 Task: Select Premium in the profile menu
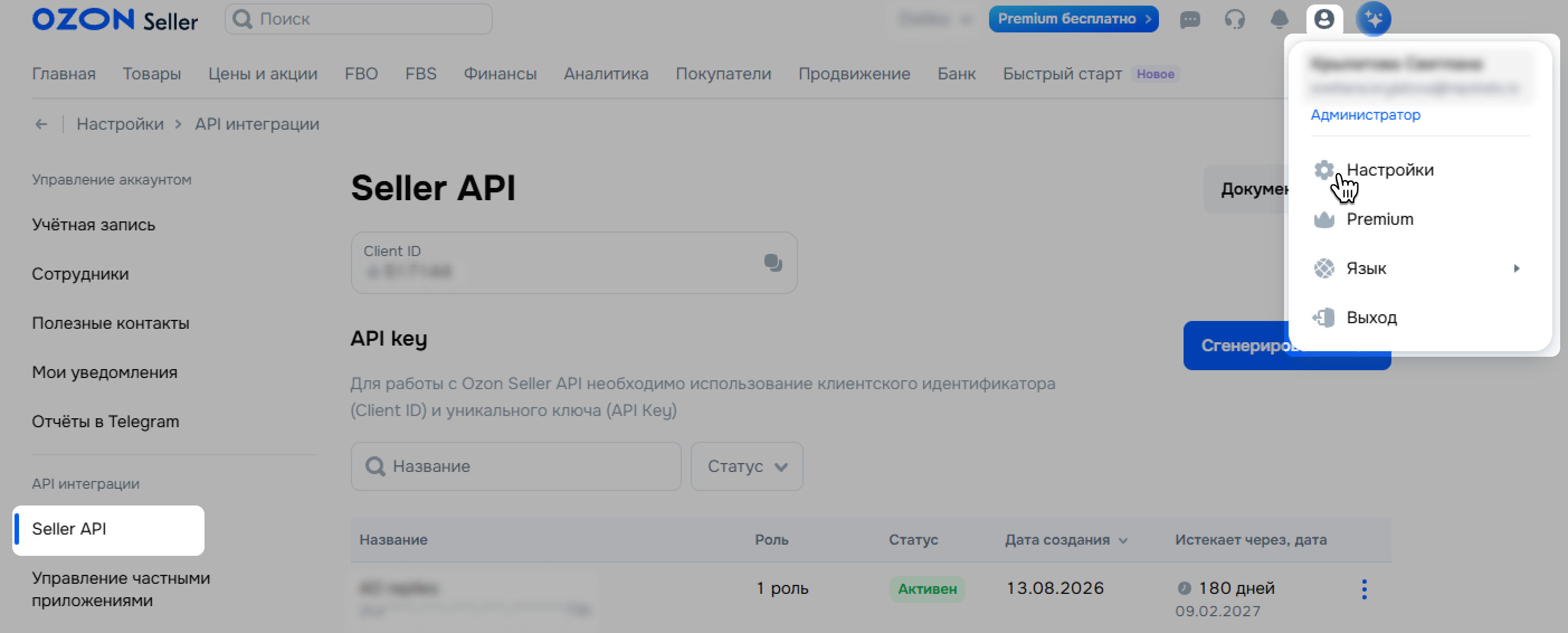coord(1380,219)
